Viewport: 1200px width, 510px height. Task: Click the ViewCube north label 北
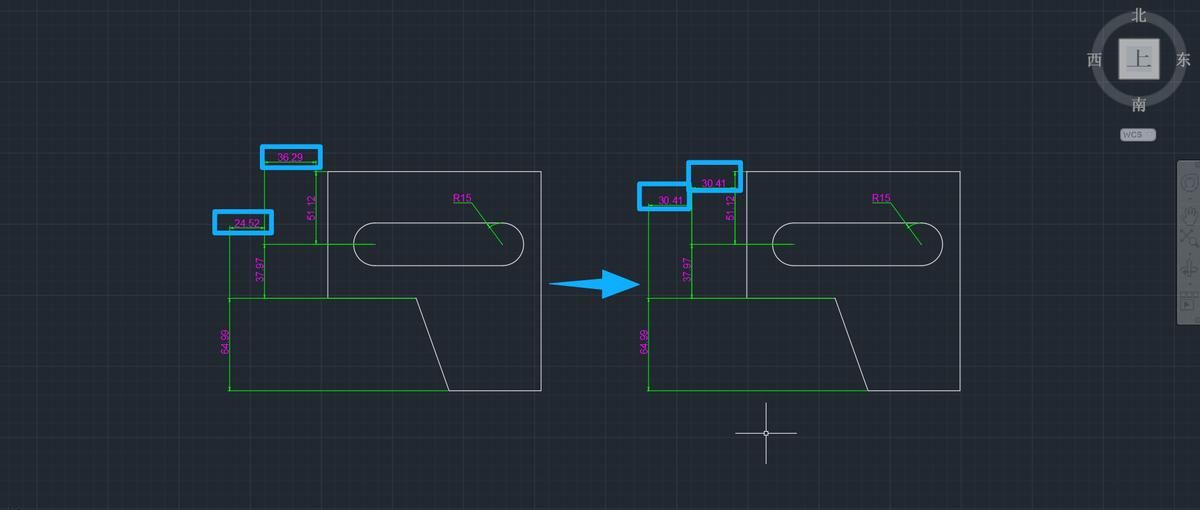[x=1138, y=15]
